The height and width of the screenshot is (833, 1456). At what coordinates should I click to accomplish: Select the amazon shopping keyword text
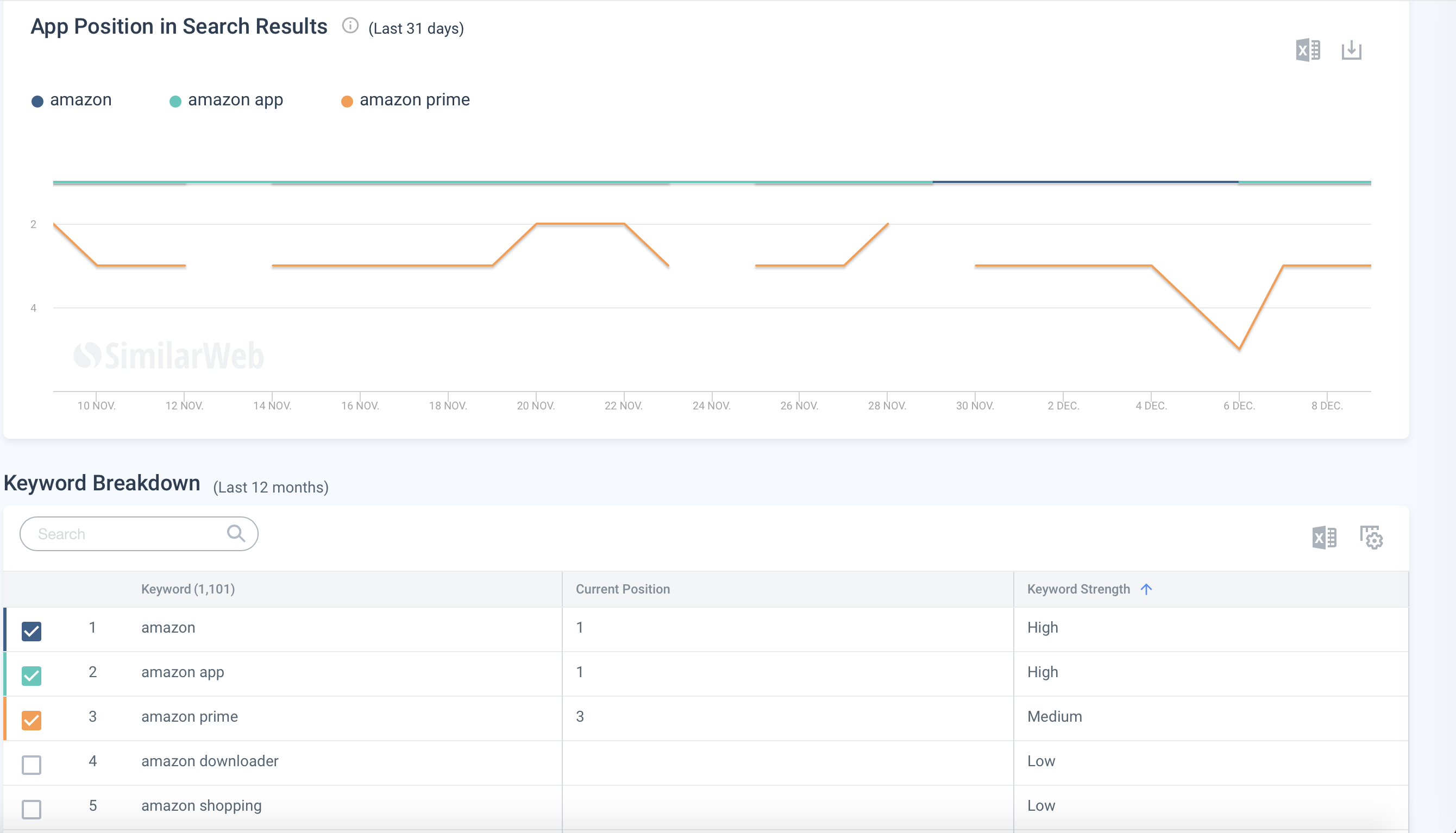(202, 806)
